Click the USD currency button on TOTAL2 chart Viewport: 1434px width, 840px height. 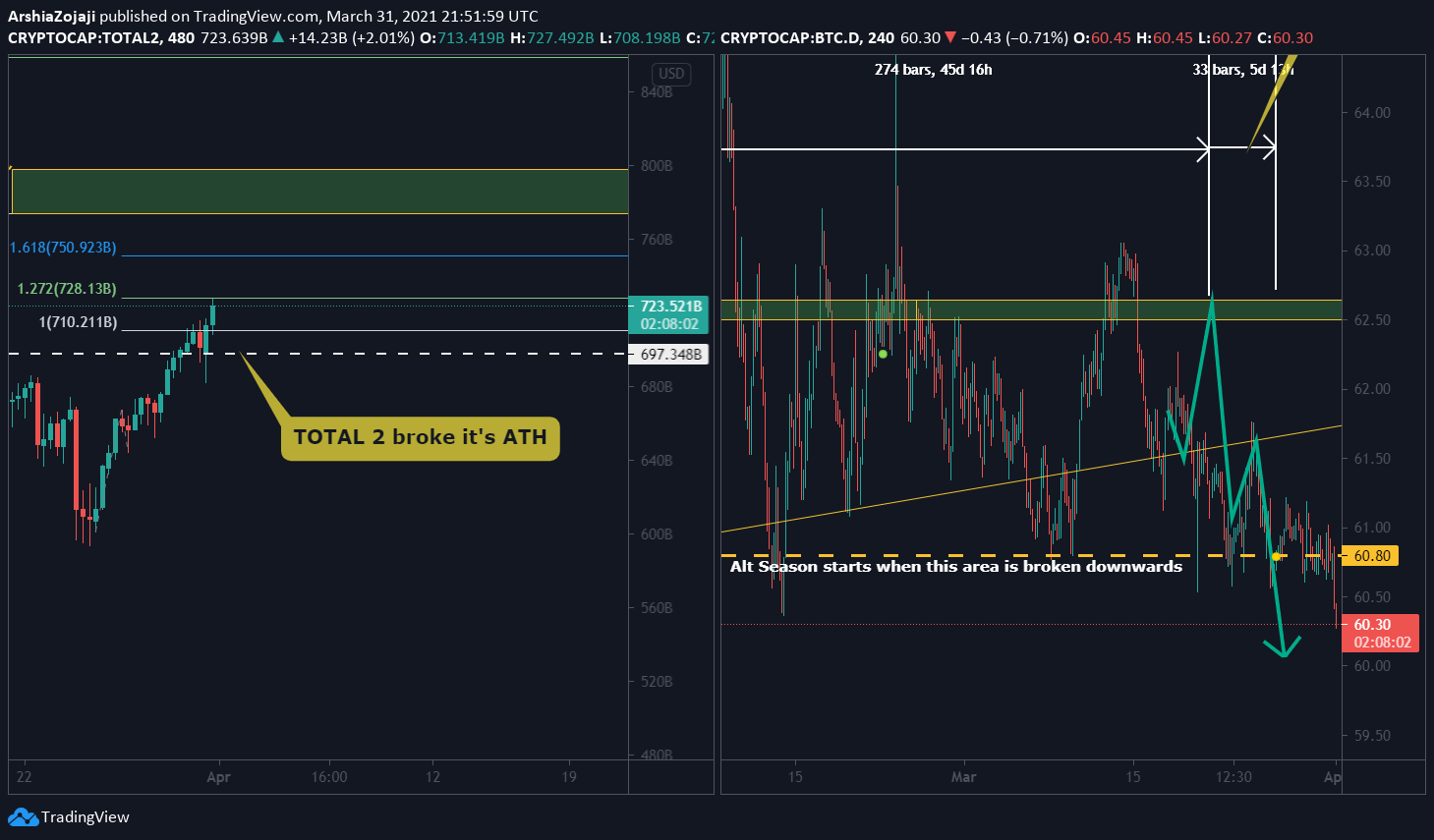[x=671, y=74]
